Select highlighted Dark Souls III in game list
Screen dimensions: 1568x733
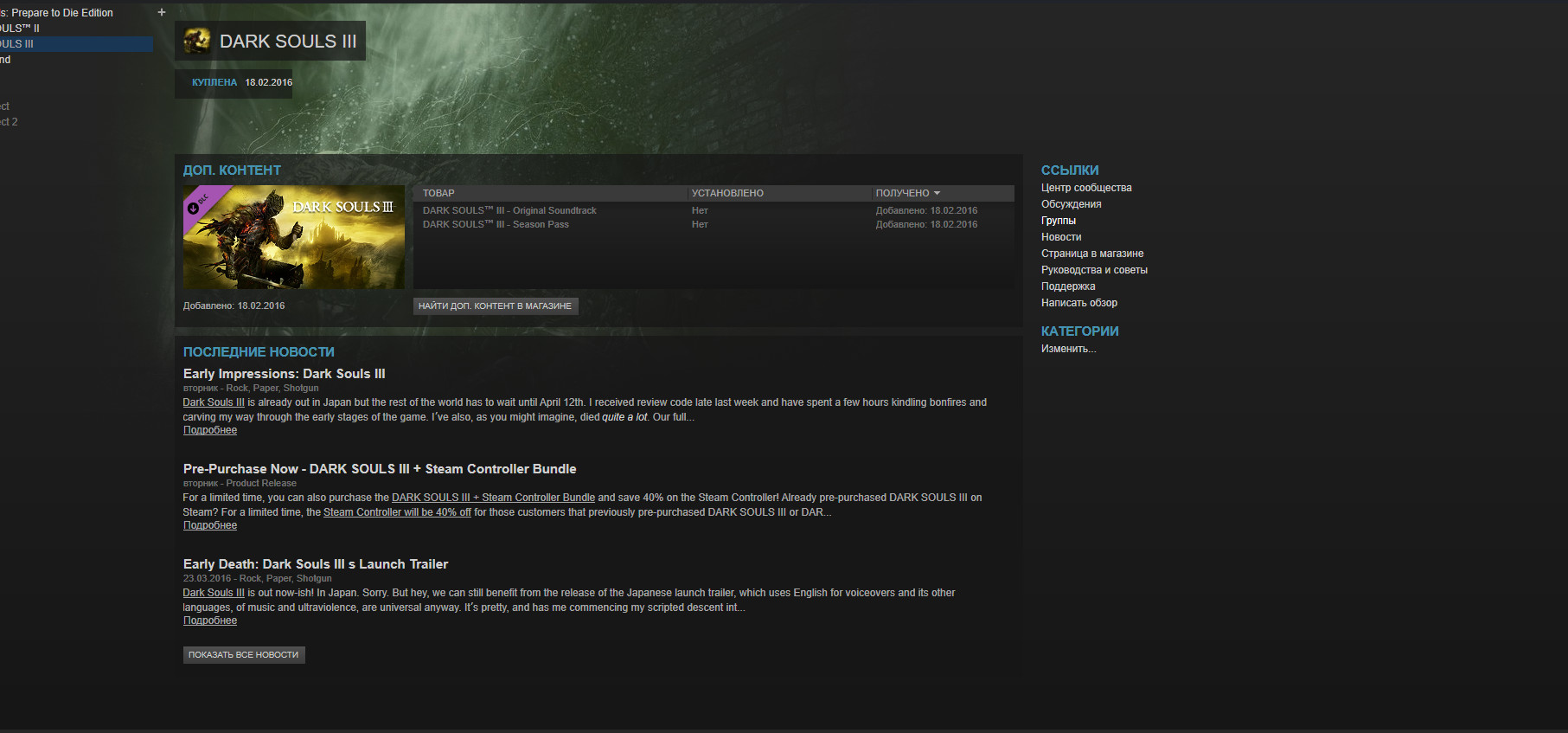click(x=76, y=44)
